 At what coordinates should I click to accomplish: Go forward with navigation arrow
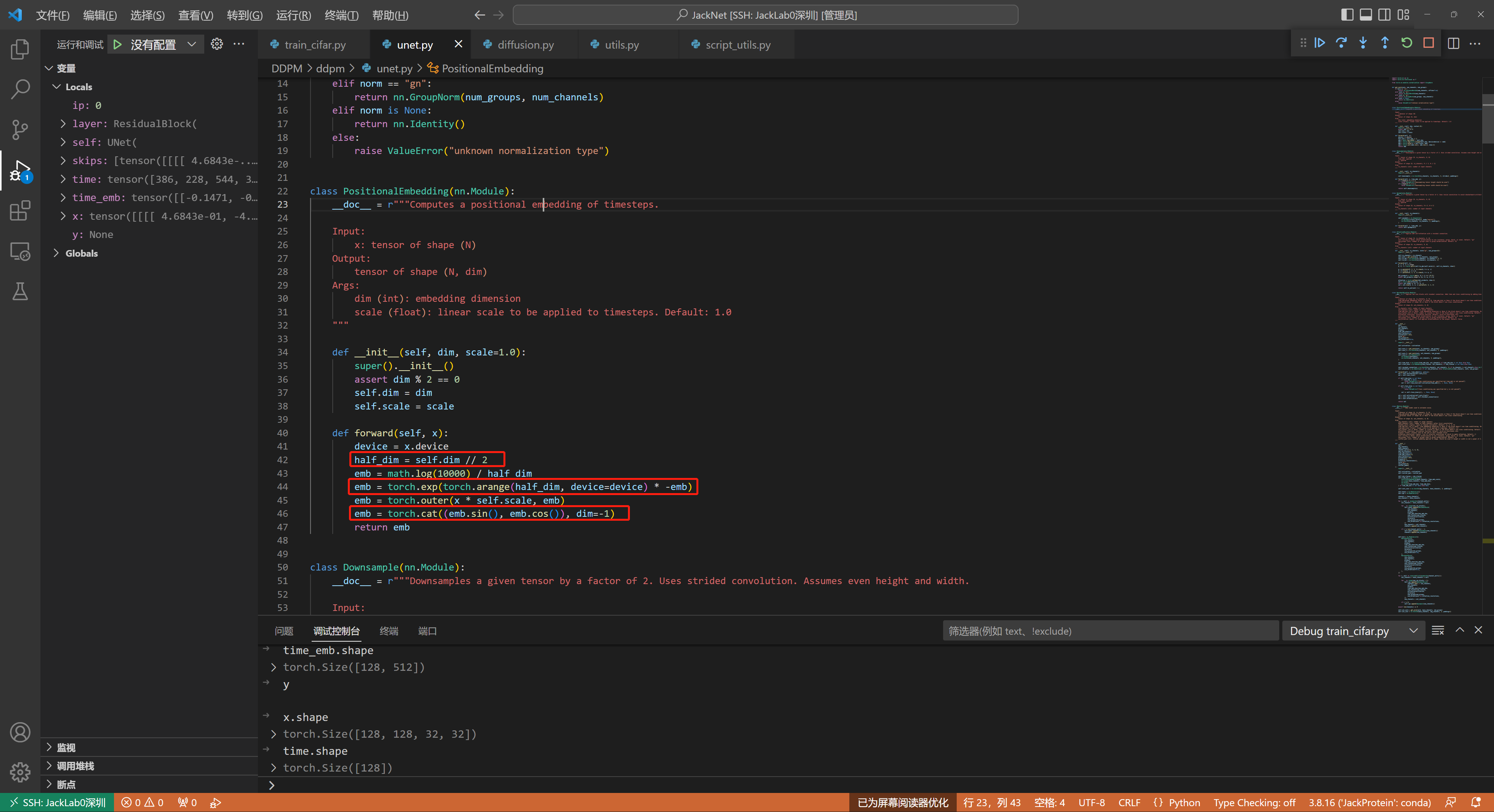pos(499,15)
